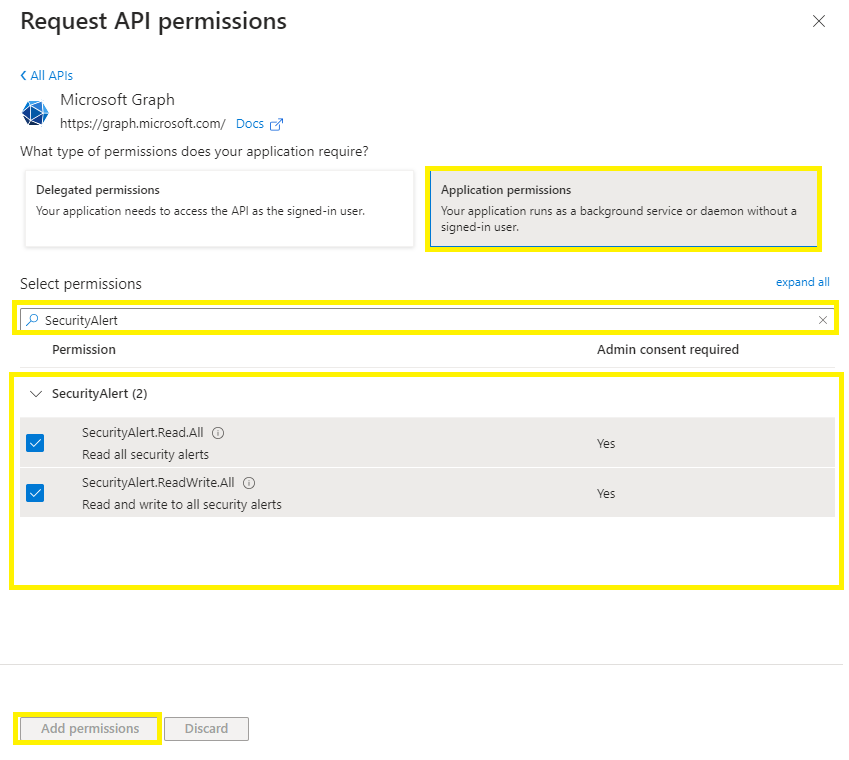Image resolution: width=849 pixels, height=760 pixels.
Task: Click the Microsoft Graph logo icon
Action: click(x=35, y=113)
